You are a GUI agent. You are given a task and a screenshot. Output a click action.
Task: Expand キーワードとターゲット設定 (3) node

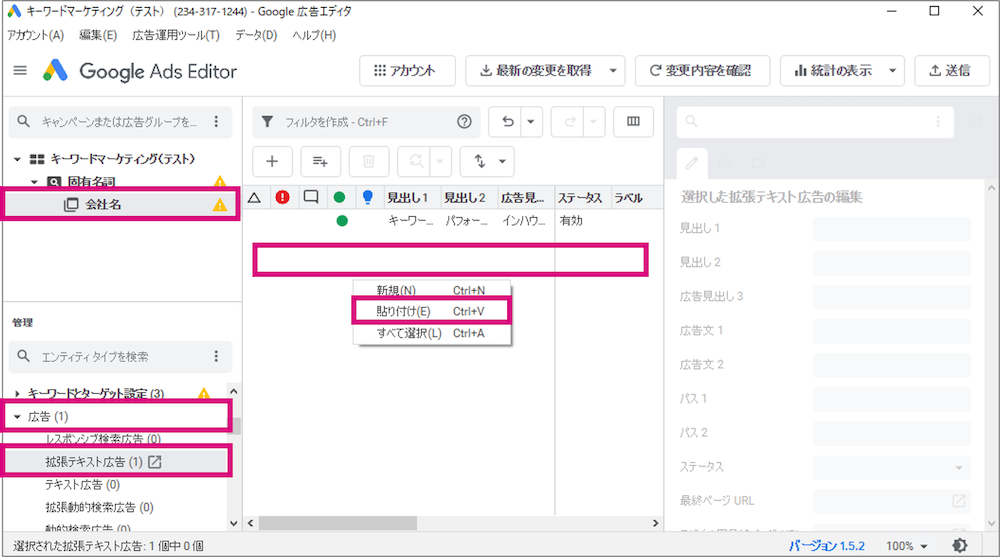[x=17, y=394]
